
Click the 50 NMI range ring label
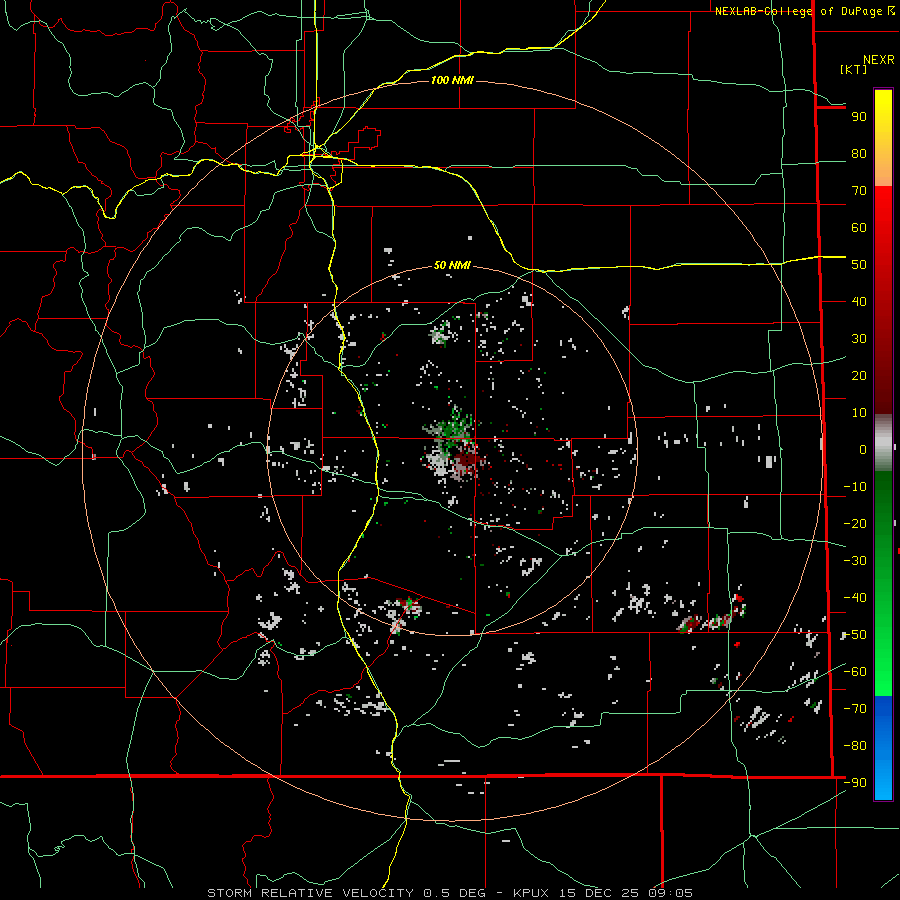click(452, 265)
